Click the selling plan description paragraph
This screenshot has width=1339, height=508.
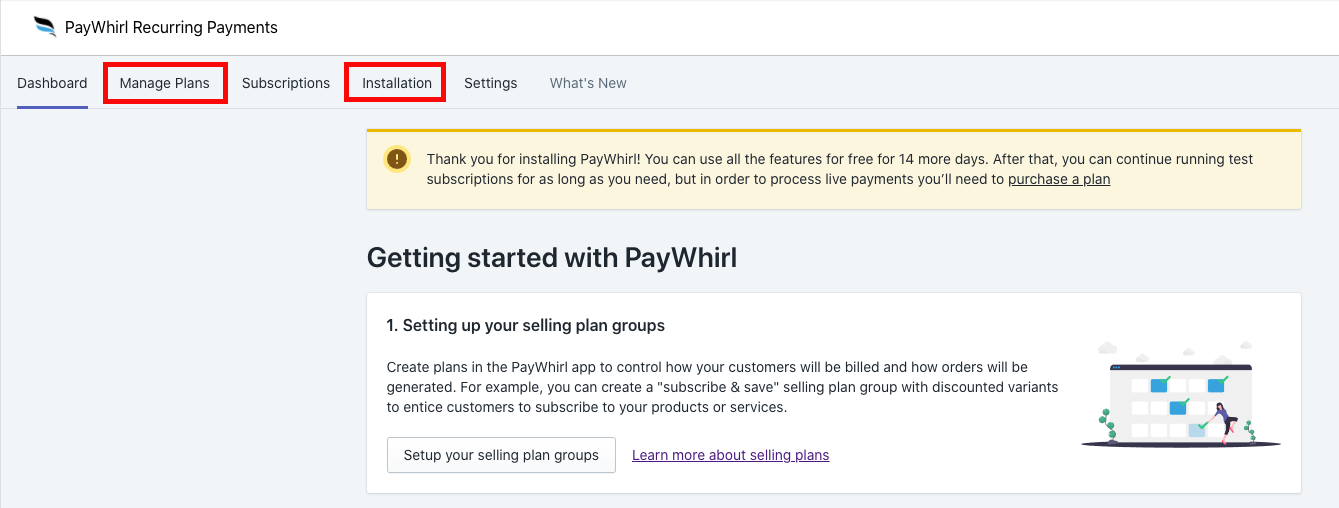point(723,387)
